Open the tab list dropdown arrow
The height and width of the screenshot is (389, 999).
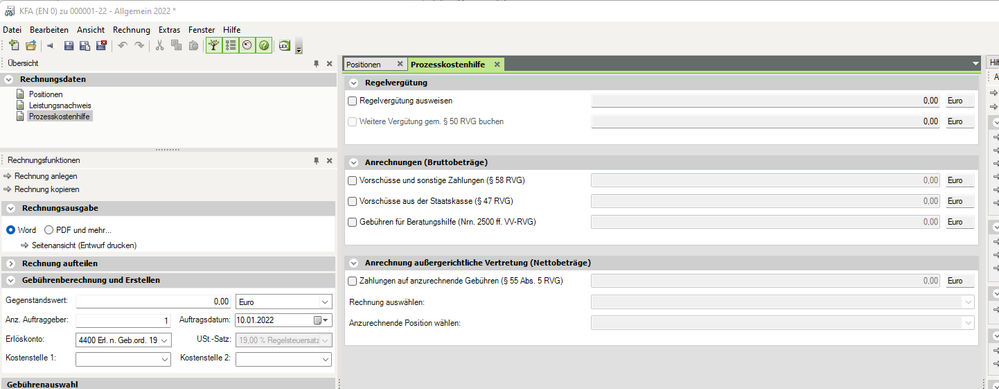click(x=975, y=64)
